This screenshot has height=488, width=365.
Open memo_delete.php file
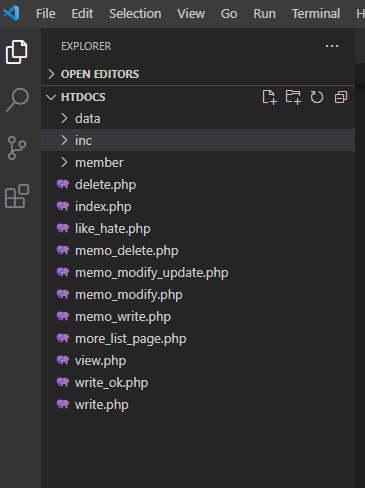click(127, 251)
